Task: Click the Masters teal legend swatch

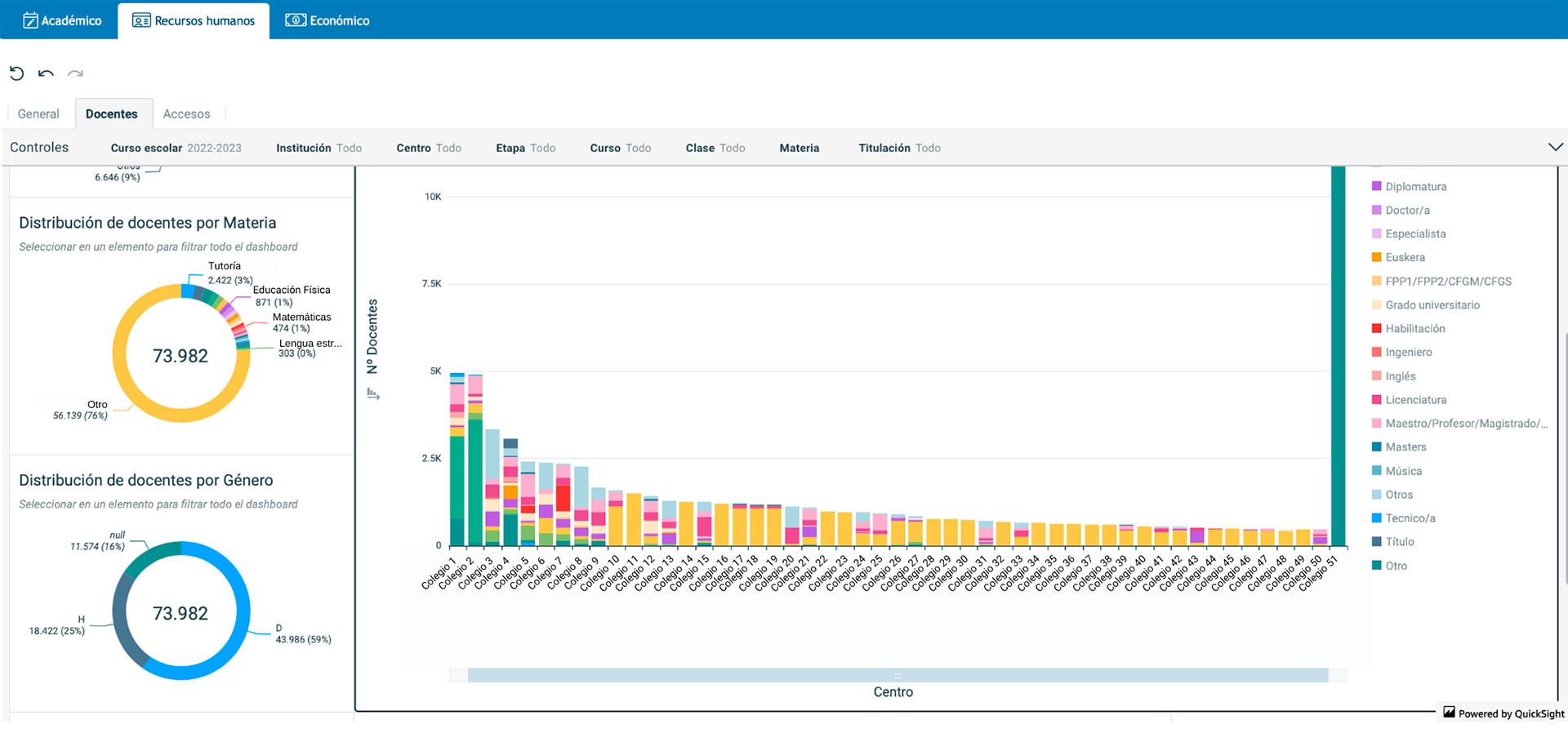Action: click(1376, 447)
